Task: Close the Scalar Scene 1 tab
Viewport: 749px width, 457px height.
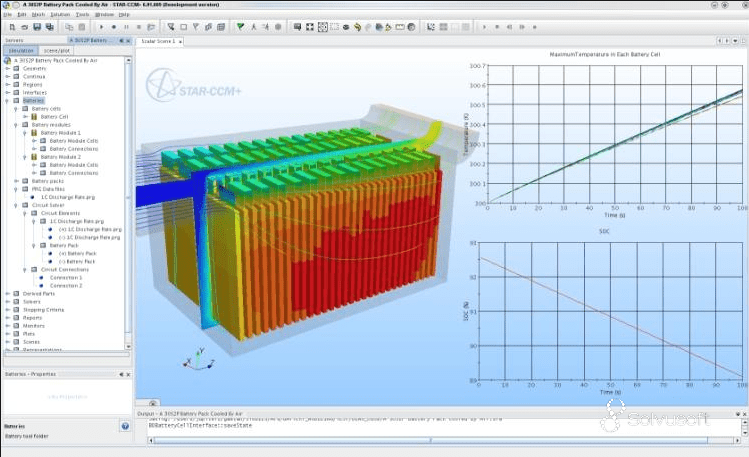Action: (x=180, y=42)
